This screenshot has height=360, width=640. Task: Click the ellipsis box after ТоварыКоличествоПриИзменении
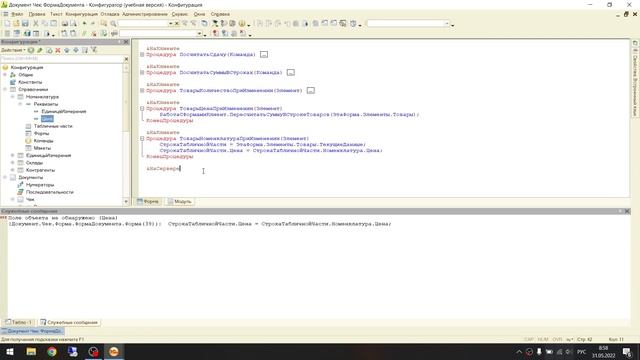point(311,91)
